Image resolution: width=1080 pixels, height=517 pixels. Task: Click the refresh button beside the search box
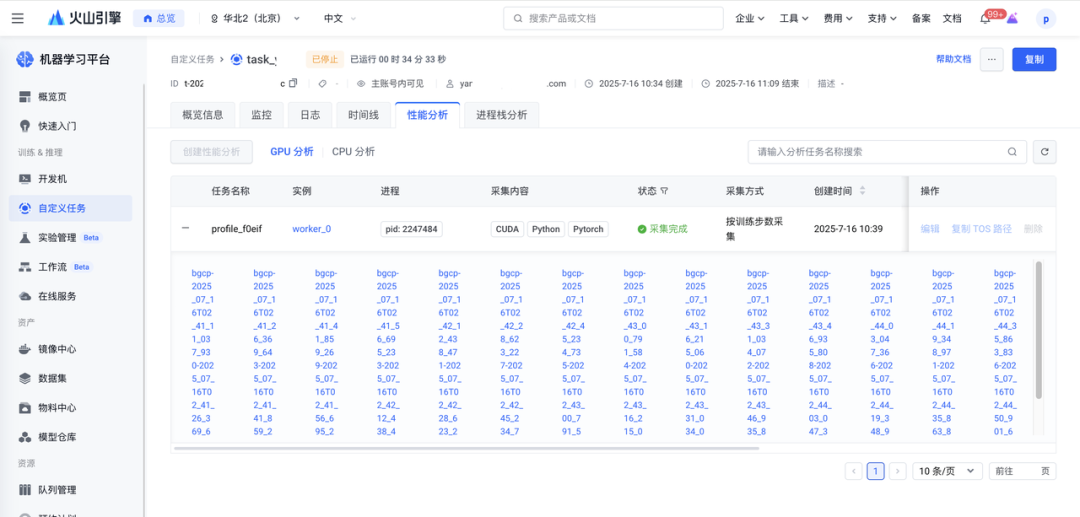pos(1044,152)
